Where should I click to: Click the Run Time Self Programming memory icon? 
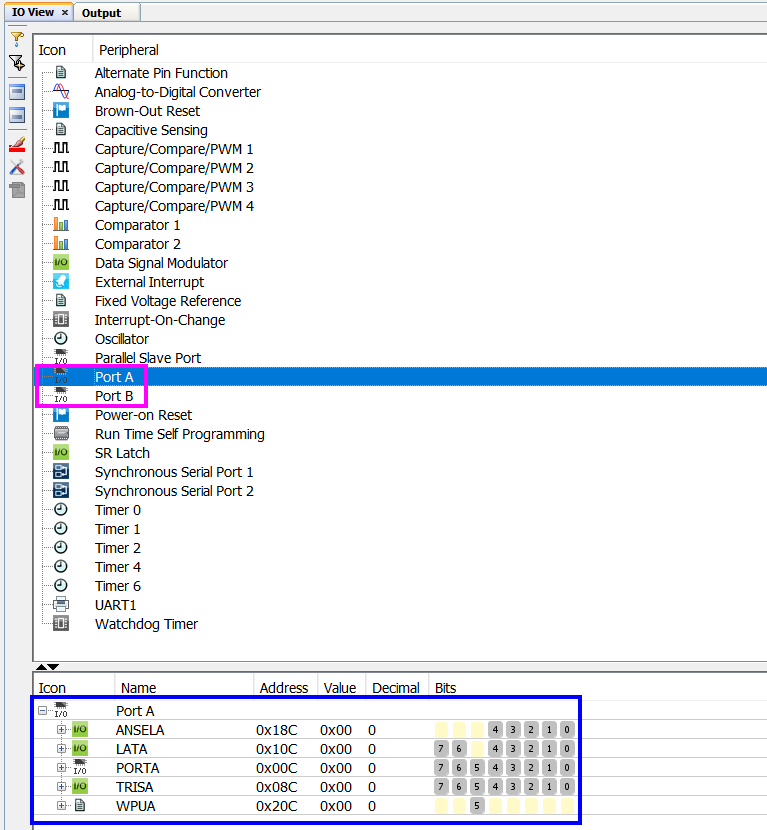[61, 434]
